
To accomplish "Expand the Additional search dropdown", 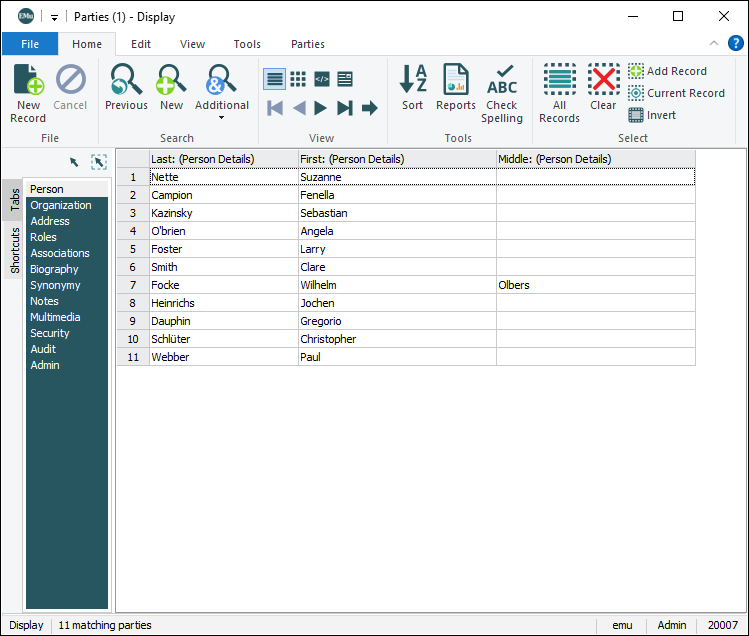I will 221,117.
